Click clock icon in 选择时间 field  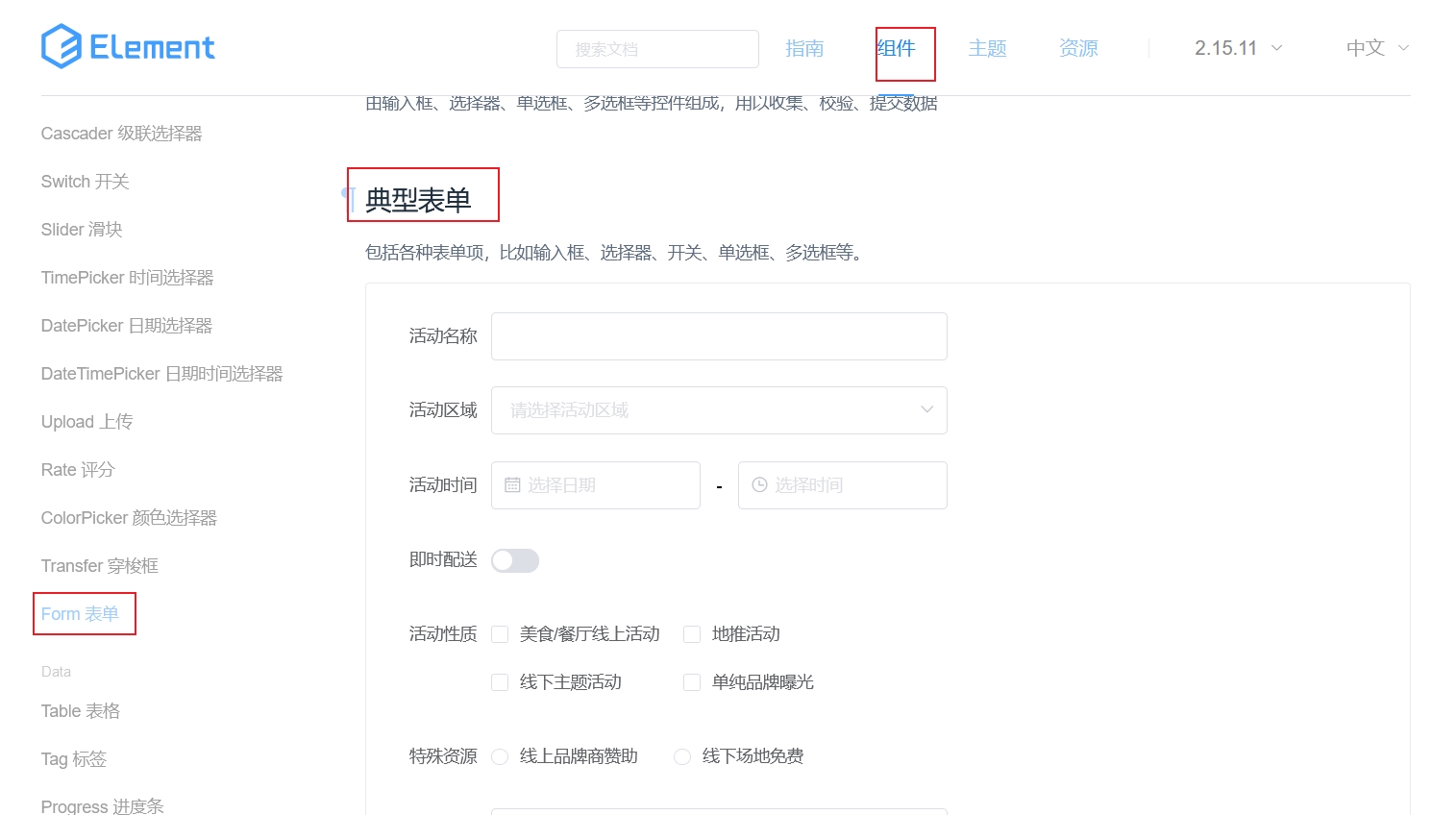click(x=759, y=485)
